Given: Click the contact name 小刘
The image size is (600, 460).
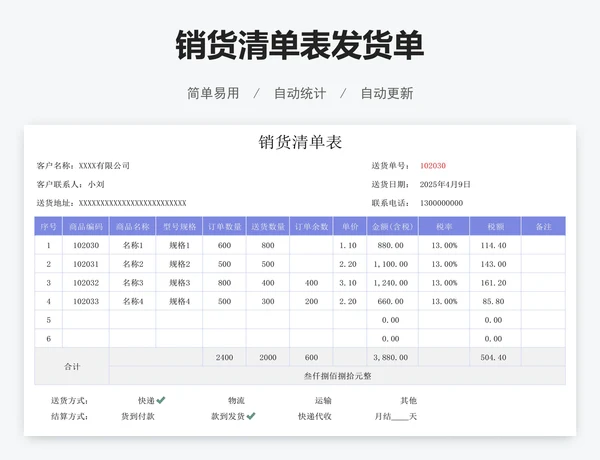Looking at the screenshot, I should (96, 184).
